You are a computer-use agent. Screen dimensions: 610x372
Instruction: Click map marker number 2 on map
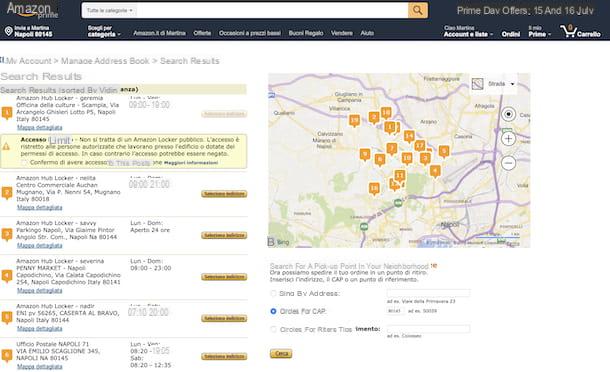374,118
